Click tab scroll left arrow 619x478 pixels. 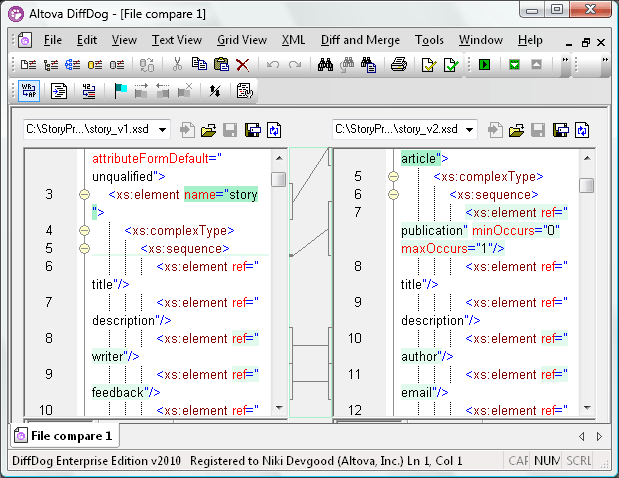click(x=581, y=437)
